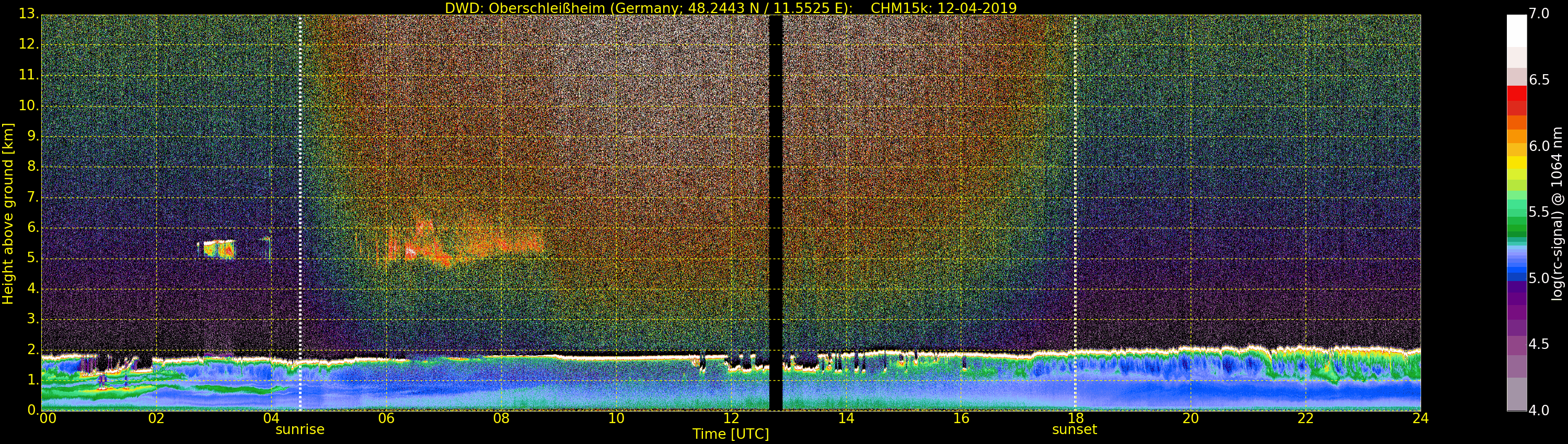The image size is (1568, 444).
Task: Click the 'sunset' label below the axis
Action: 1075,429
